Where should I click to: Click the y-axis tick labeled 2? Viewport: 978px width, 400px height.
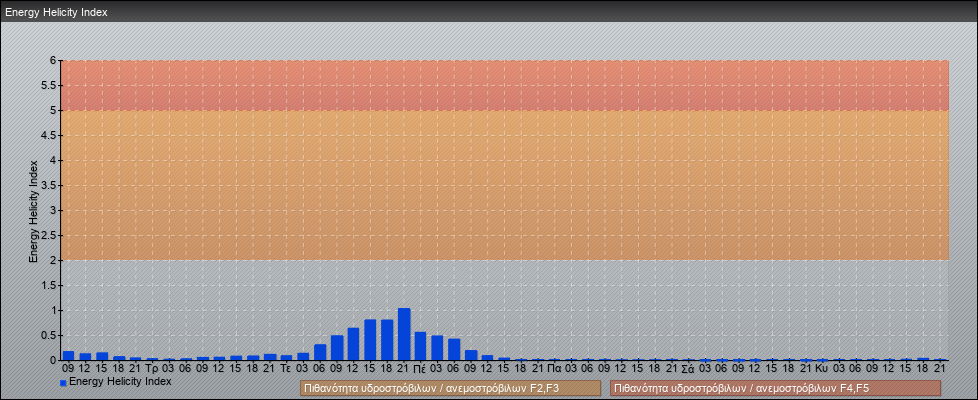point(52,260)
